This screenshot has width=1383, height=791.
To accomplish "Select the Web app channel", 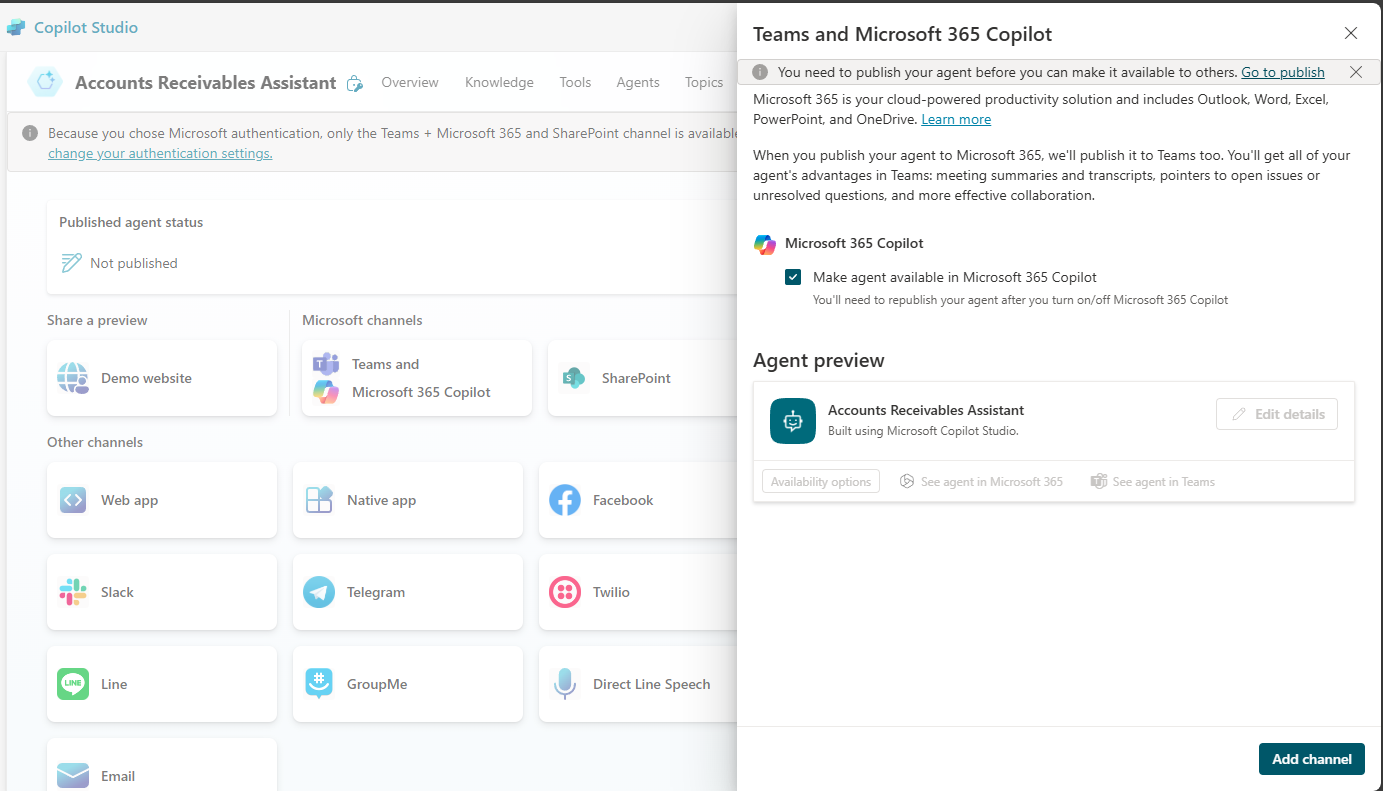I will pos(161,500).
